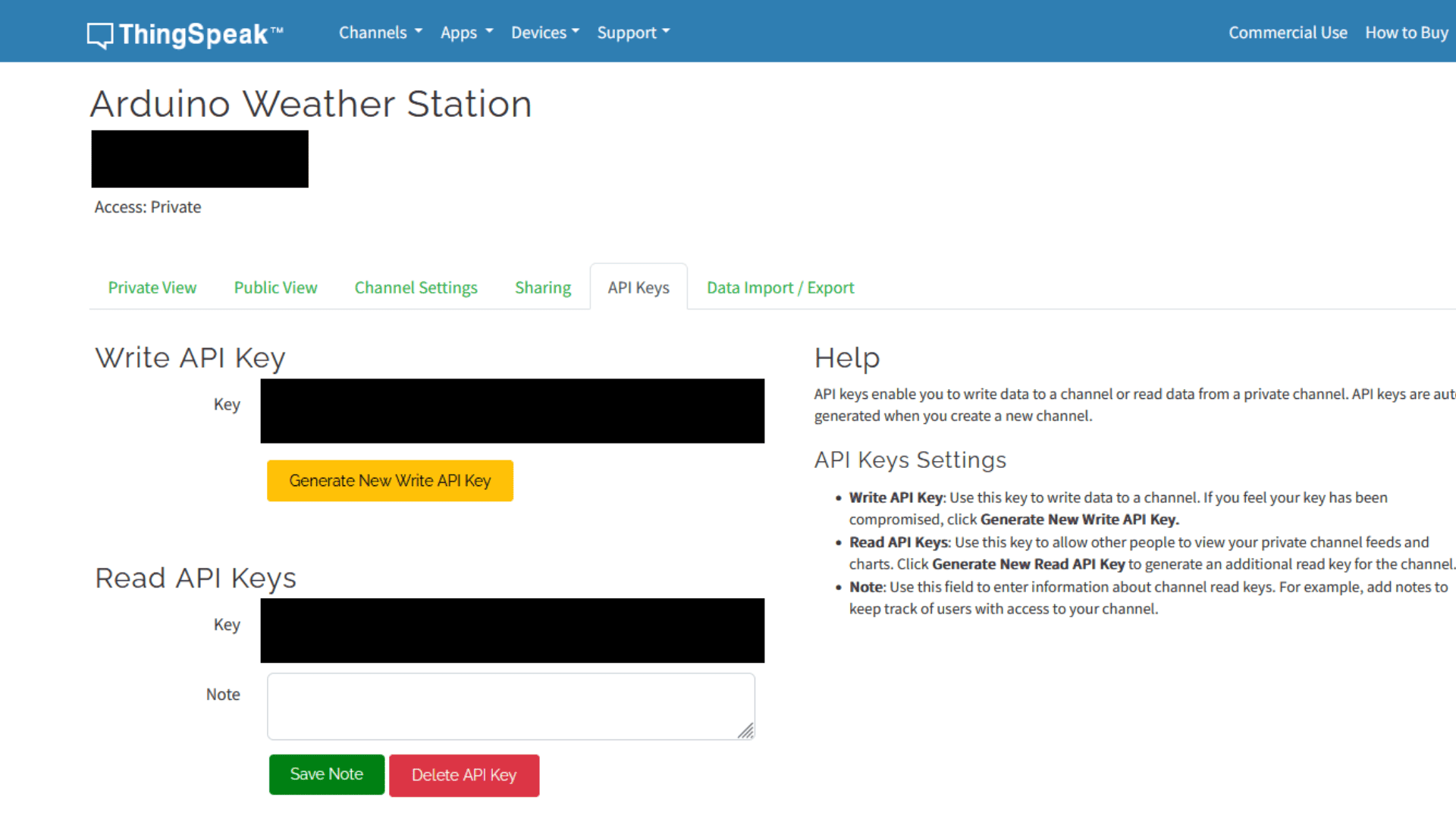Click the Read API Key field
Screen dimensions: 1456x819
click(x=513, y=630)
